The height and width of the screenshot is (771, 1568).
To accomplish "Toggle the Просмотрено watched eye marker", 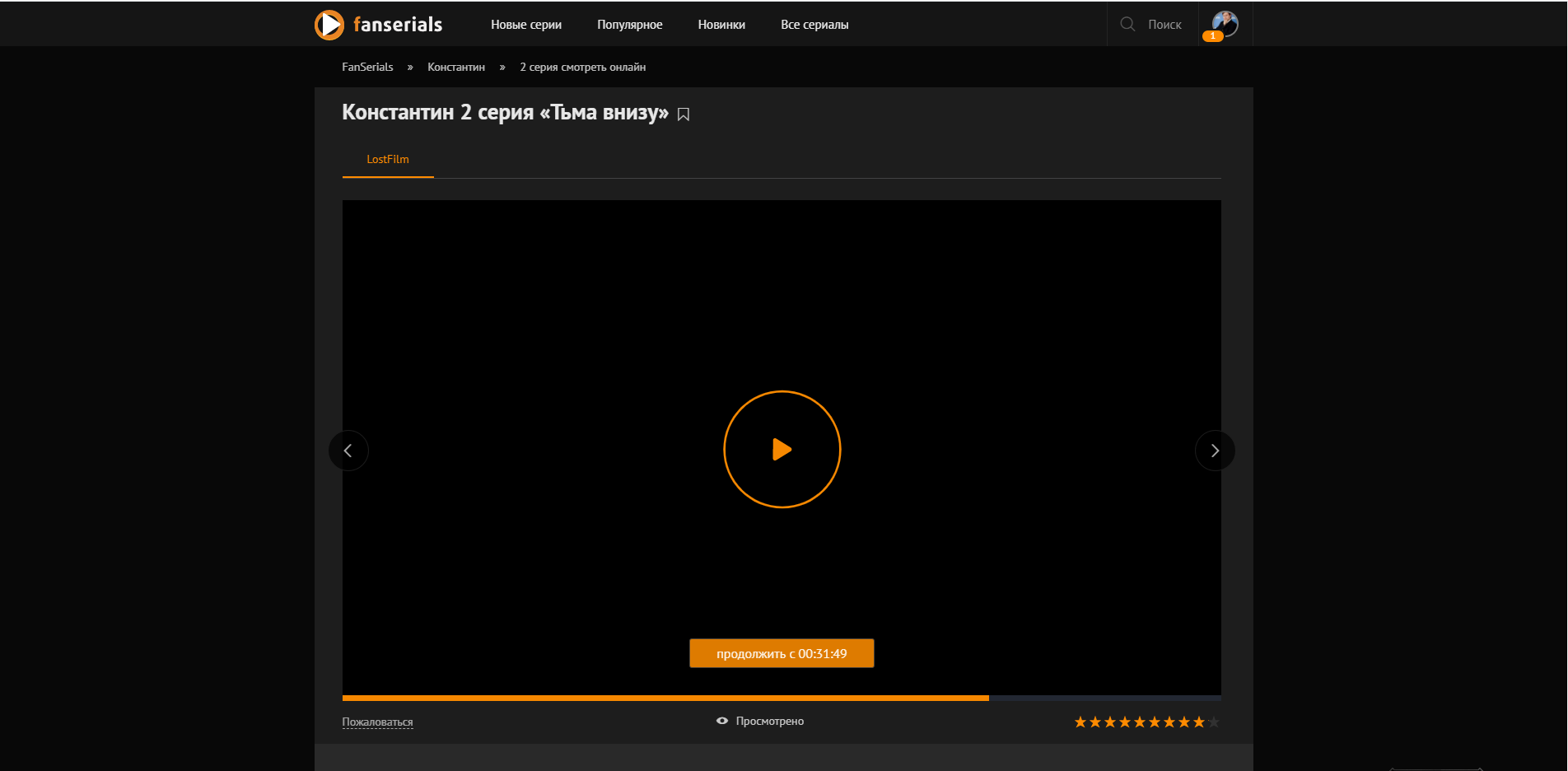I will pos(722,721).
